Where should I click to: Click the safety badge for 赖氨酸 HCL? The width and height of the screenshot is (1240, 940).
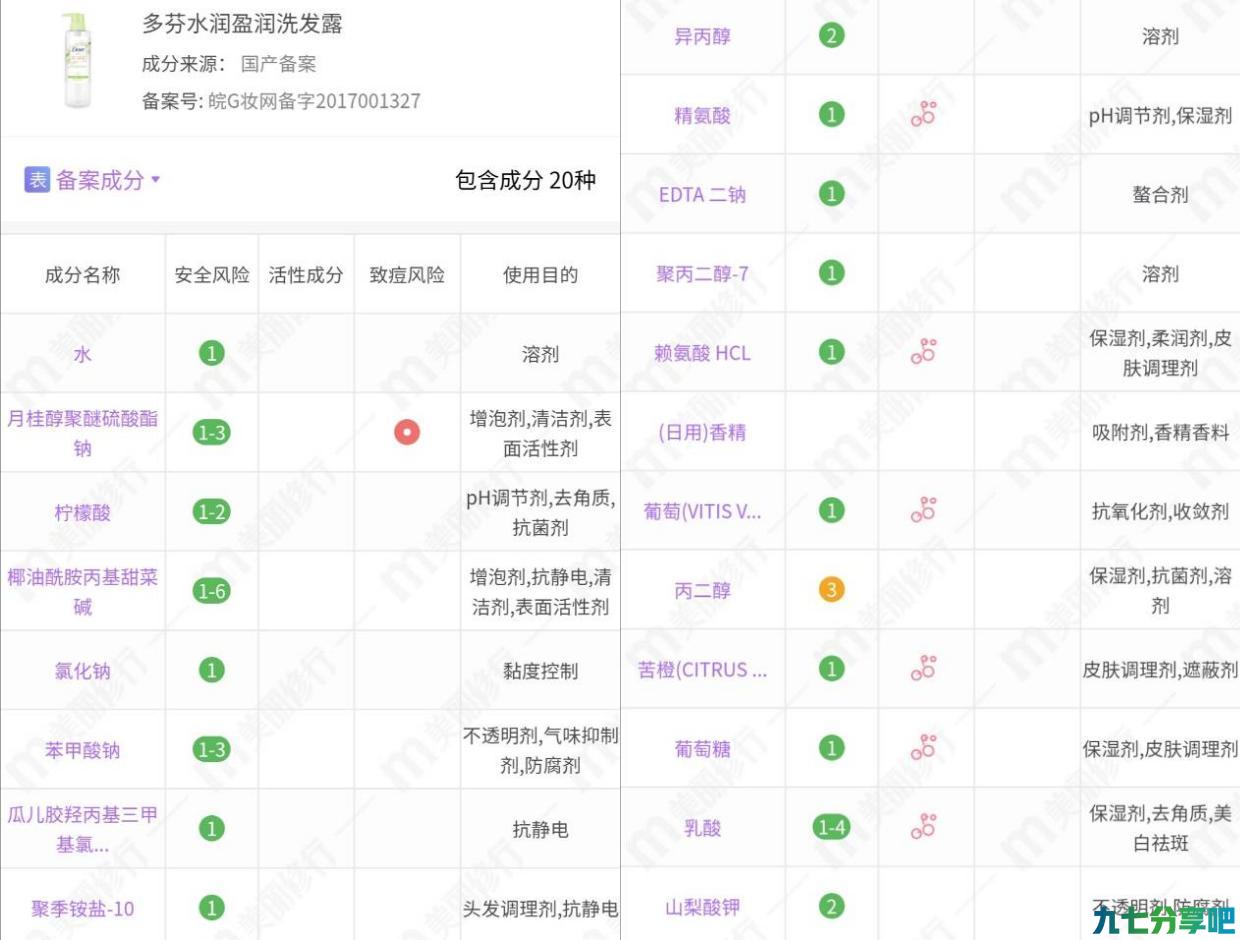pos(831,352)
